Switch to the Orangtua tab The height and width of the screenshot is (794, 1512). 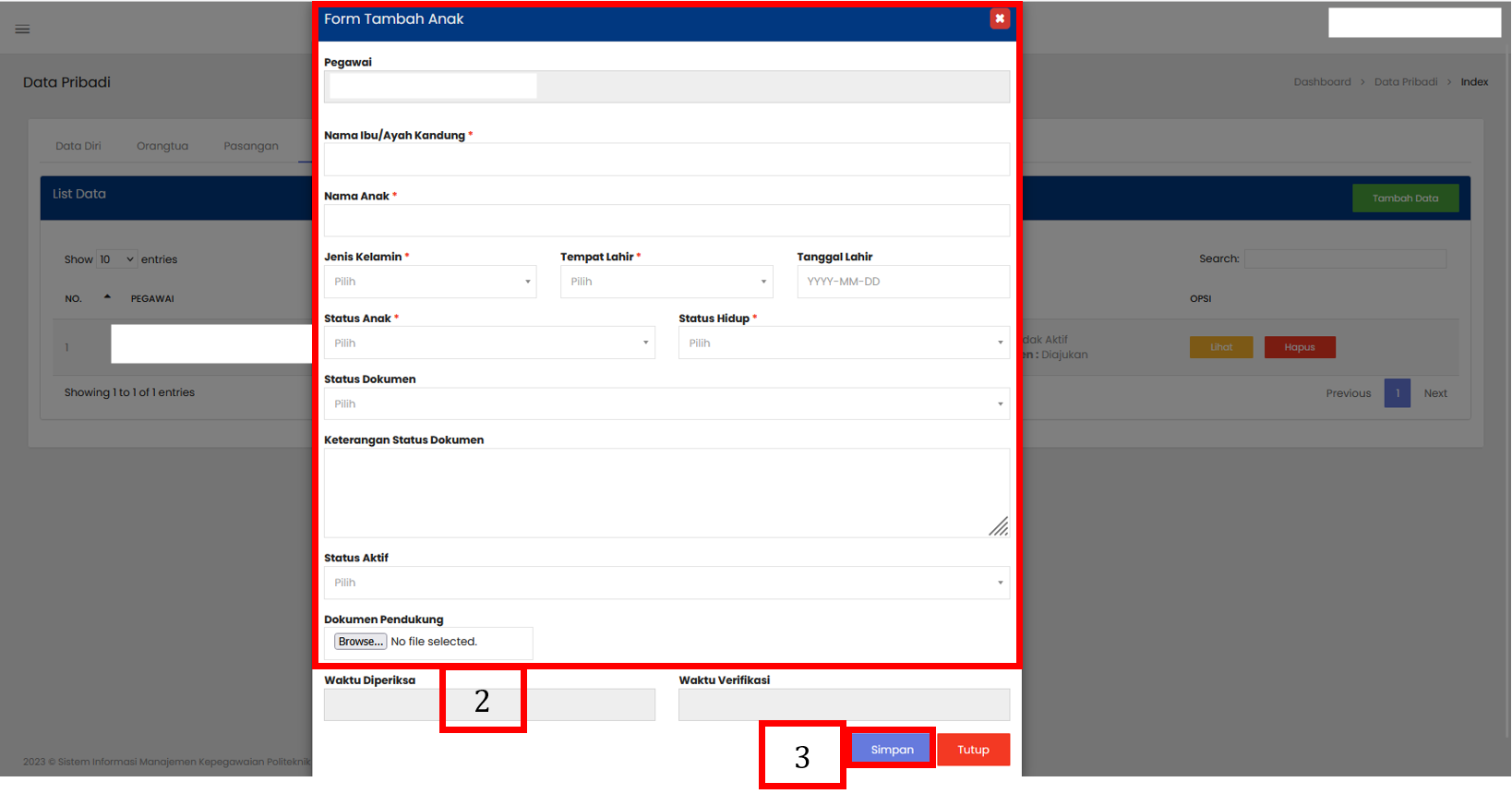162,146
